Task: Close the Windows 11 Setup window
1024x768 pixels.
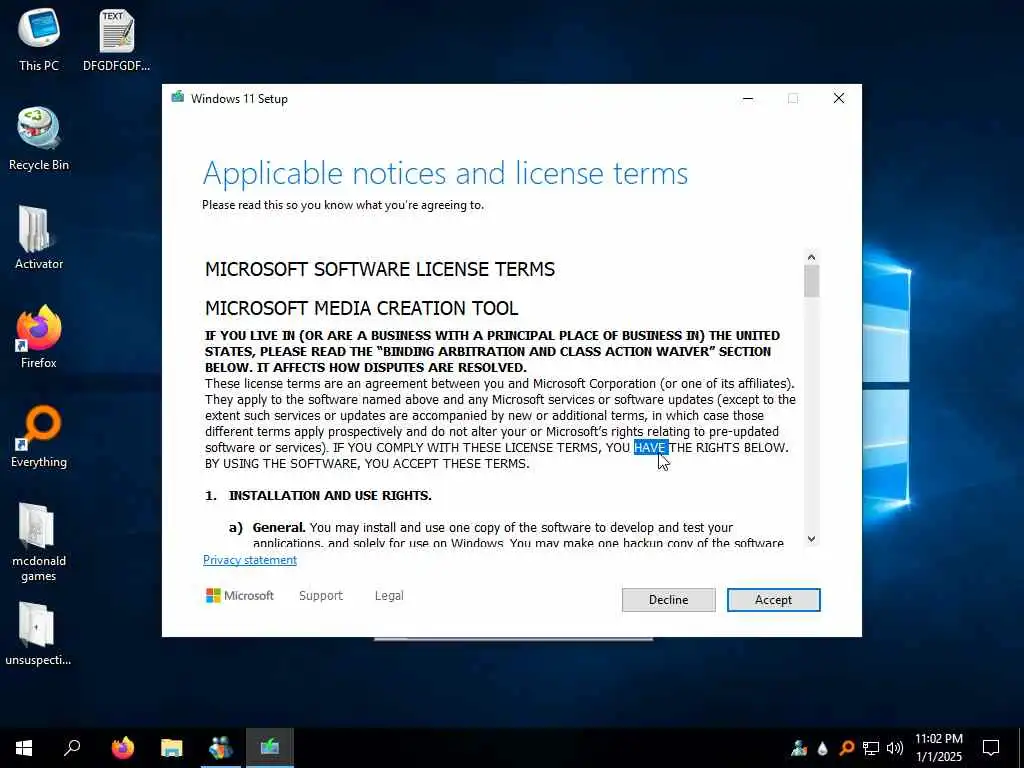Action: click(839, 99)
